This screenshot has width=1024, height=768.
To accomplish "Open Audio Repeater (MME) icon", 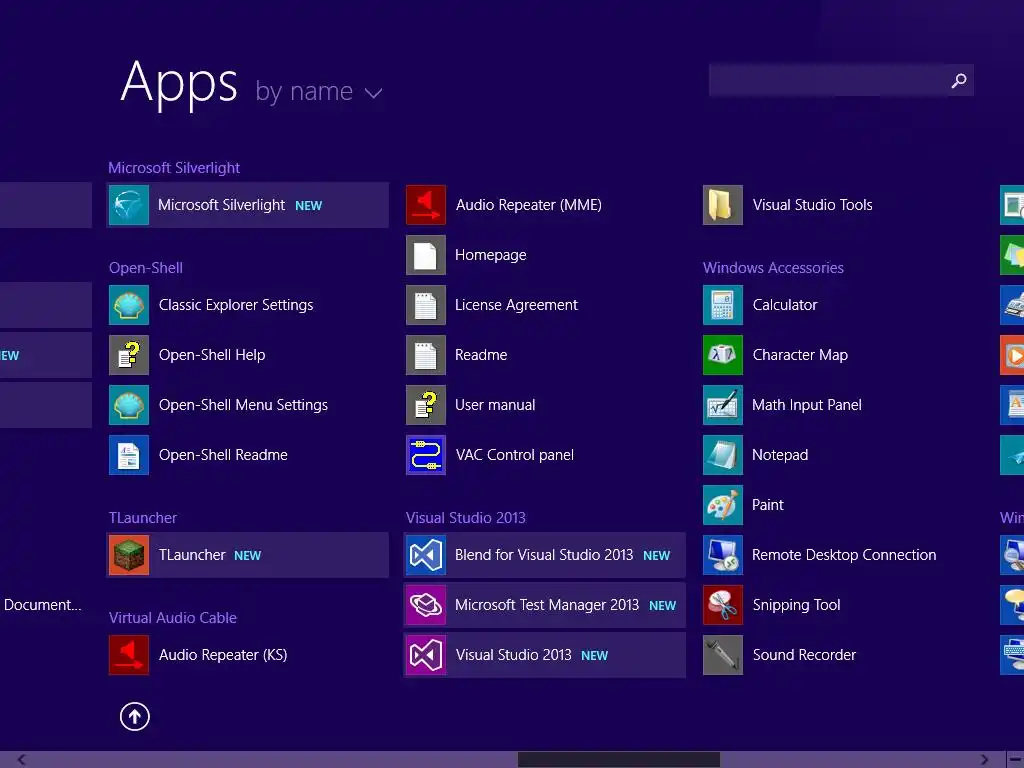I will (426, 205).
